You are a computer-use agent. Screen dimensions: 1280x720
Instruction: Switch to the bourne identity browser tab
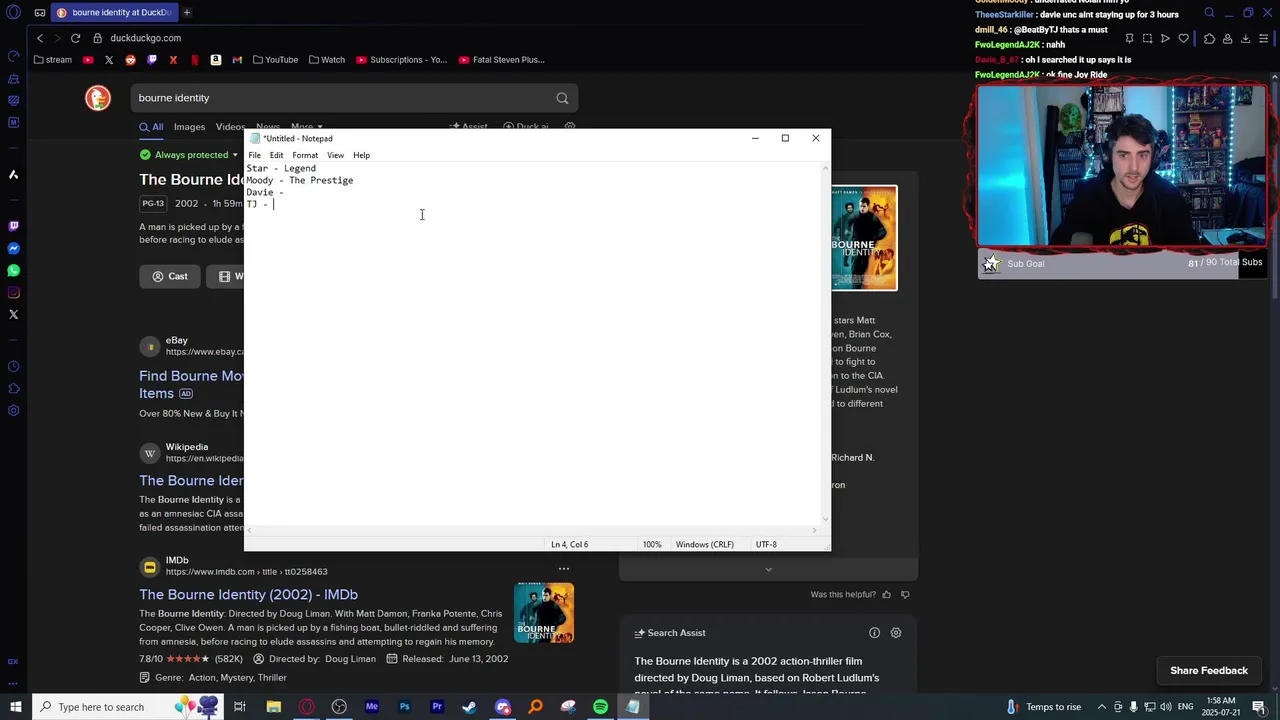coord(113,13)
